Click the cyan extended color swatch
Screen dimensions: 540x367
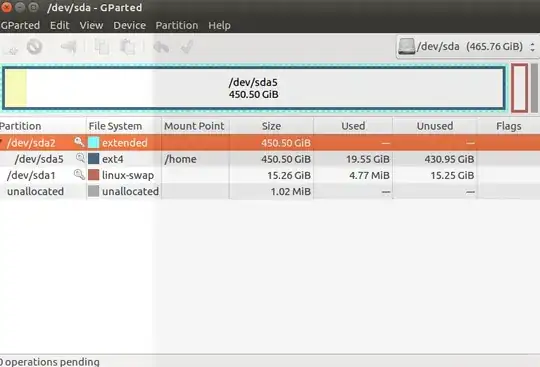point(93,143)
